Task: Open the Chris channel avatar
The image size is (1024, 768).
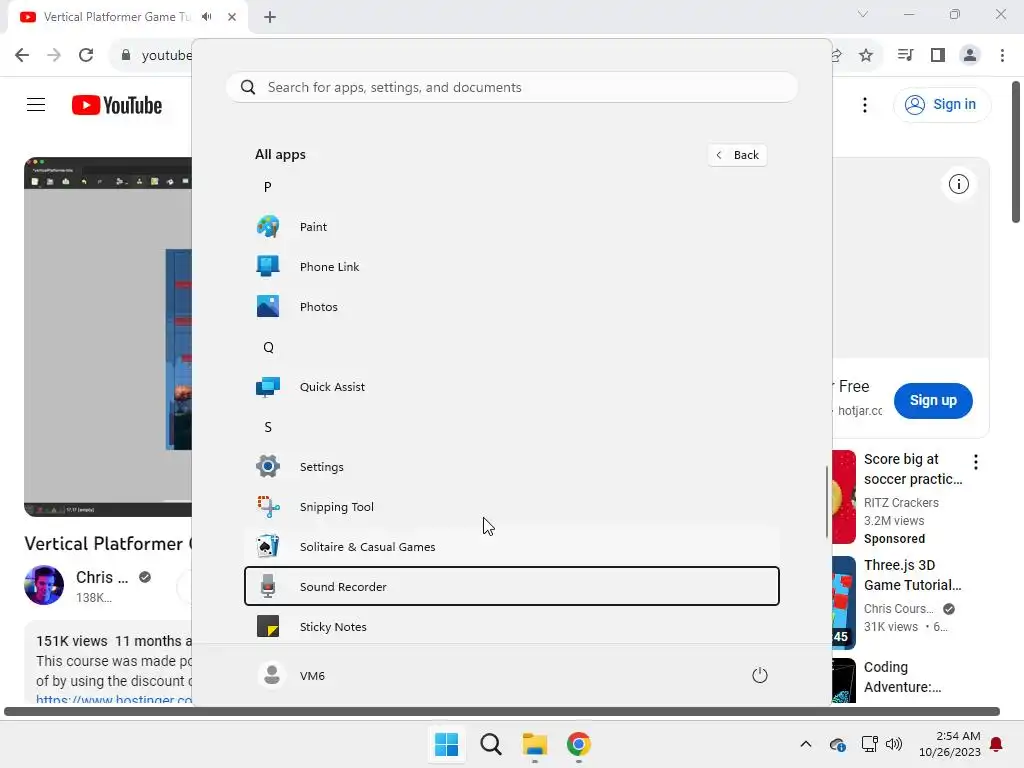Action: (44, 584)
